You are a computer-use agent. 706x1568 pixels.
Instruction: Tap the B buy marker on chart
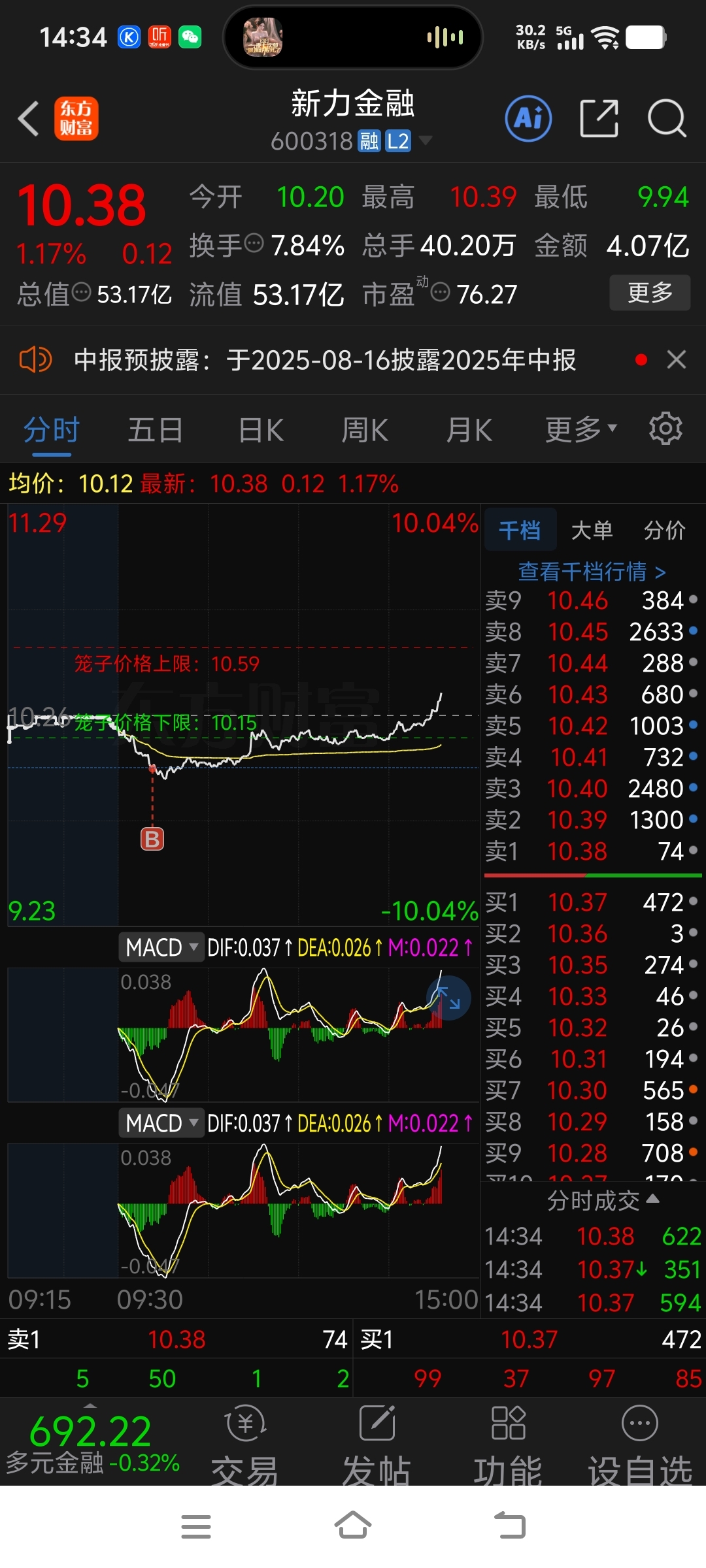[x=152, y=839]
